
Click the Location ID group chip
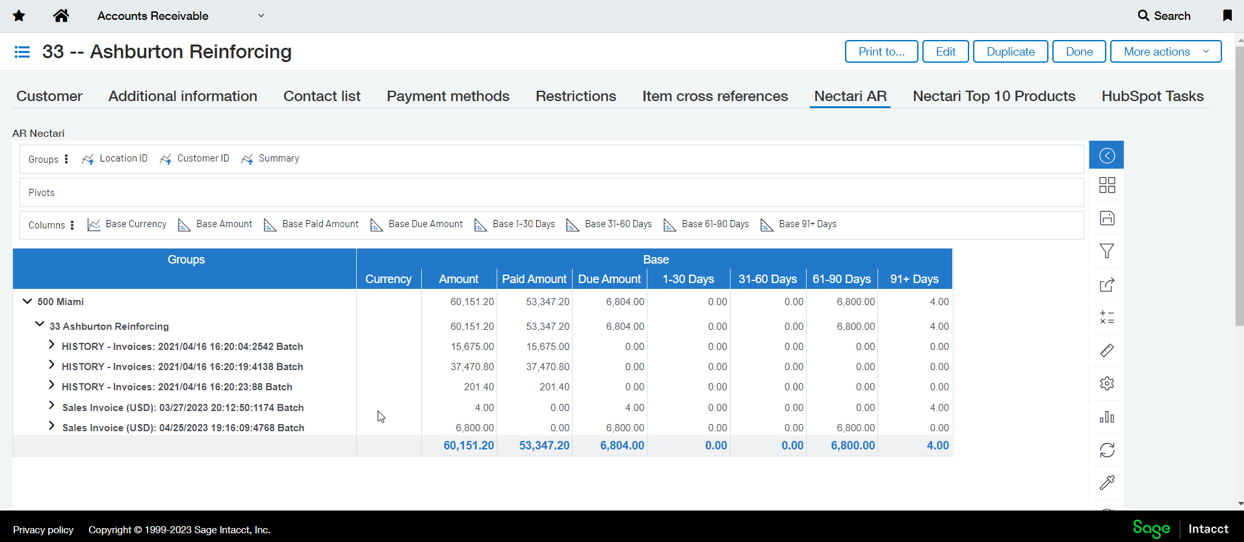point(115,159)
